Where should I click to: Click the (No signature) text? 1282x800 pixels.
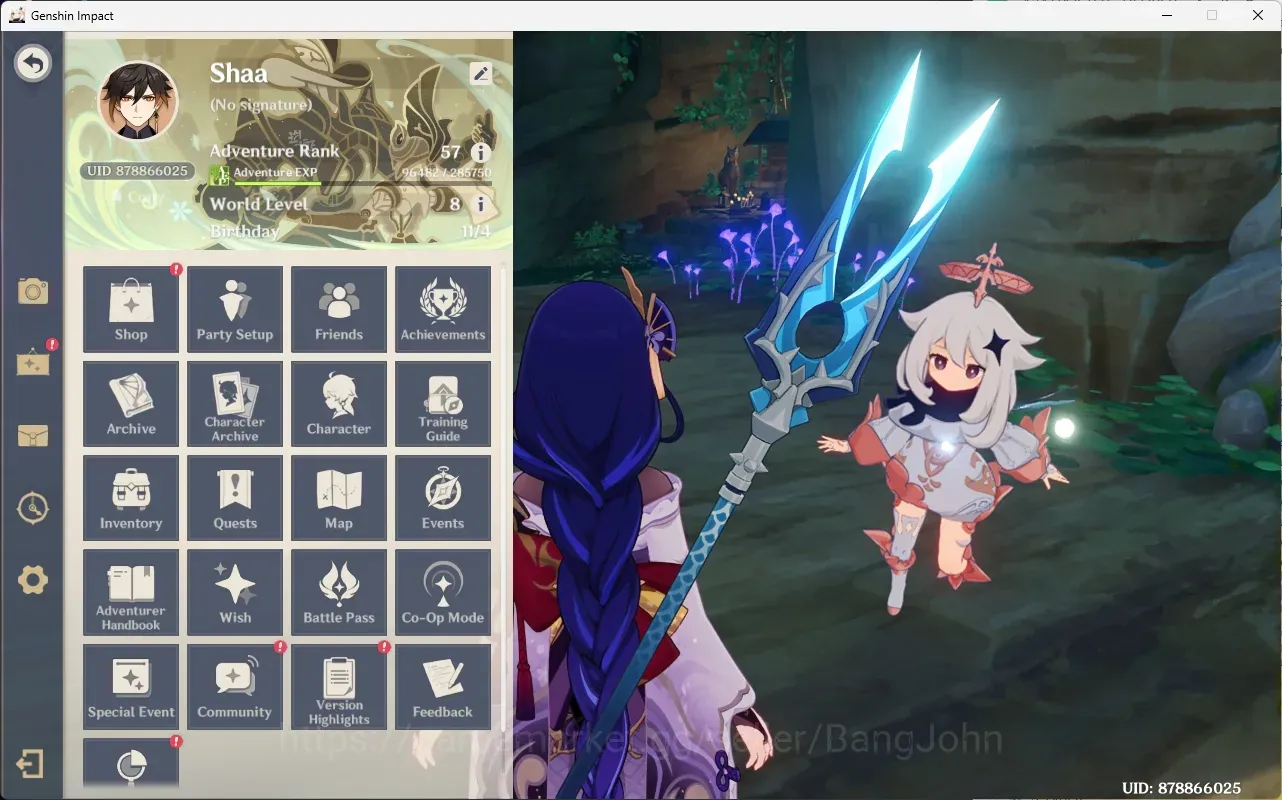pos(261,105)
